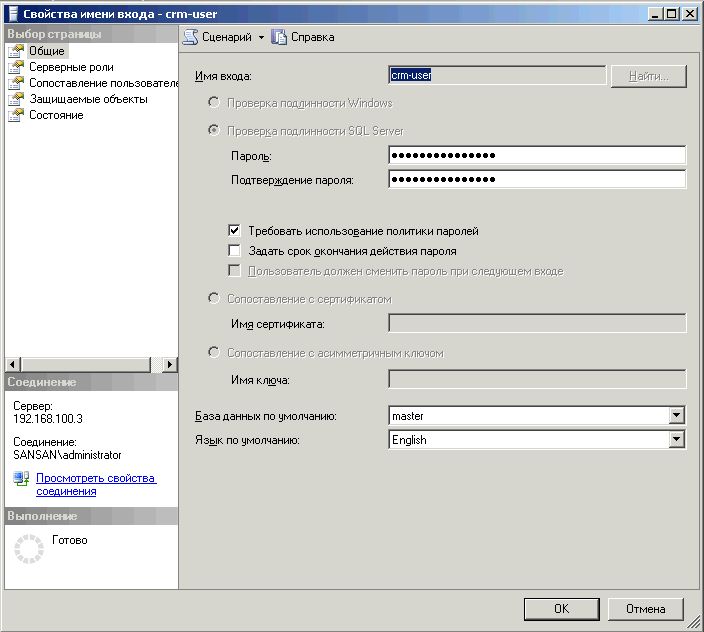Toggle Пользователь должен сменить пароль checkbox

coord(234,271)
